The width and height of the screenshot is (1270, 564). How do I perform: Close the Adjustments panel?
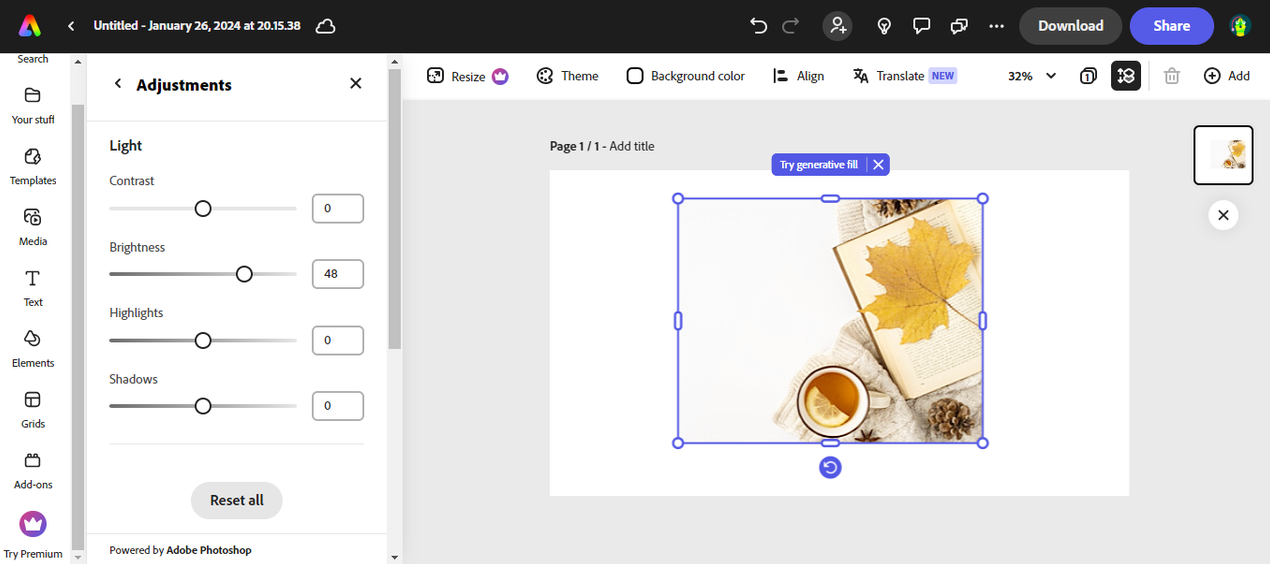(x=355, y=84)
